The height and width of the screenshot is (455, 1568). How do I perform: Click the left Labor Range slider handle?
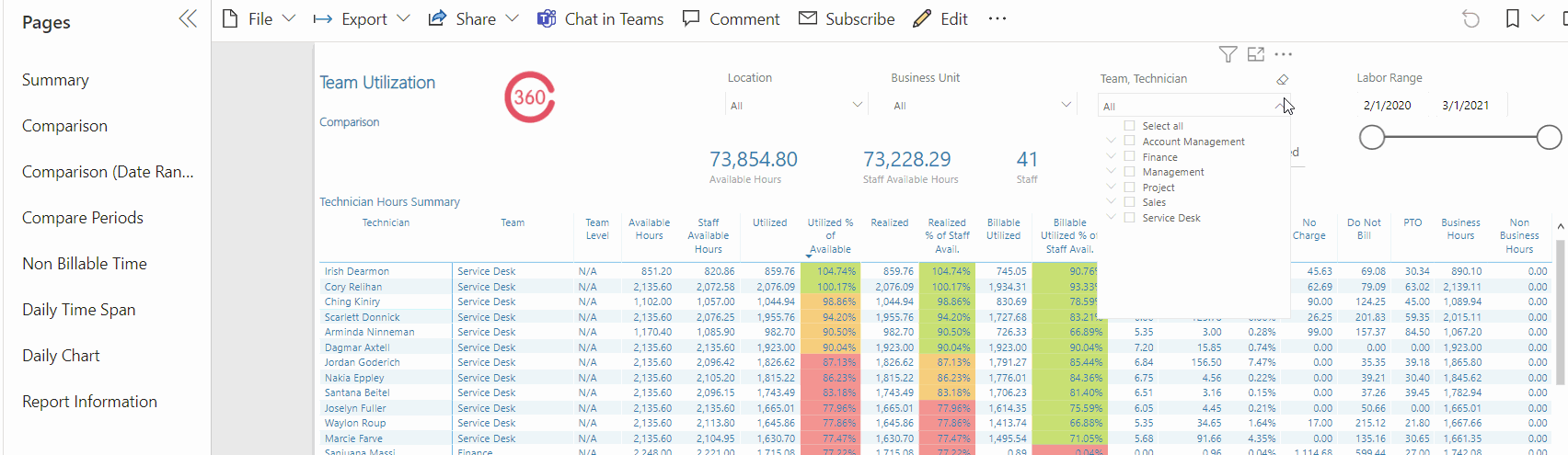pos(1372,138)
